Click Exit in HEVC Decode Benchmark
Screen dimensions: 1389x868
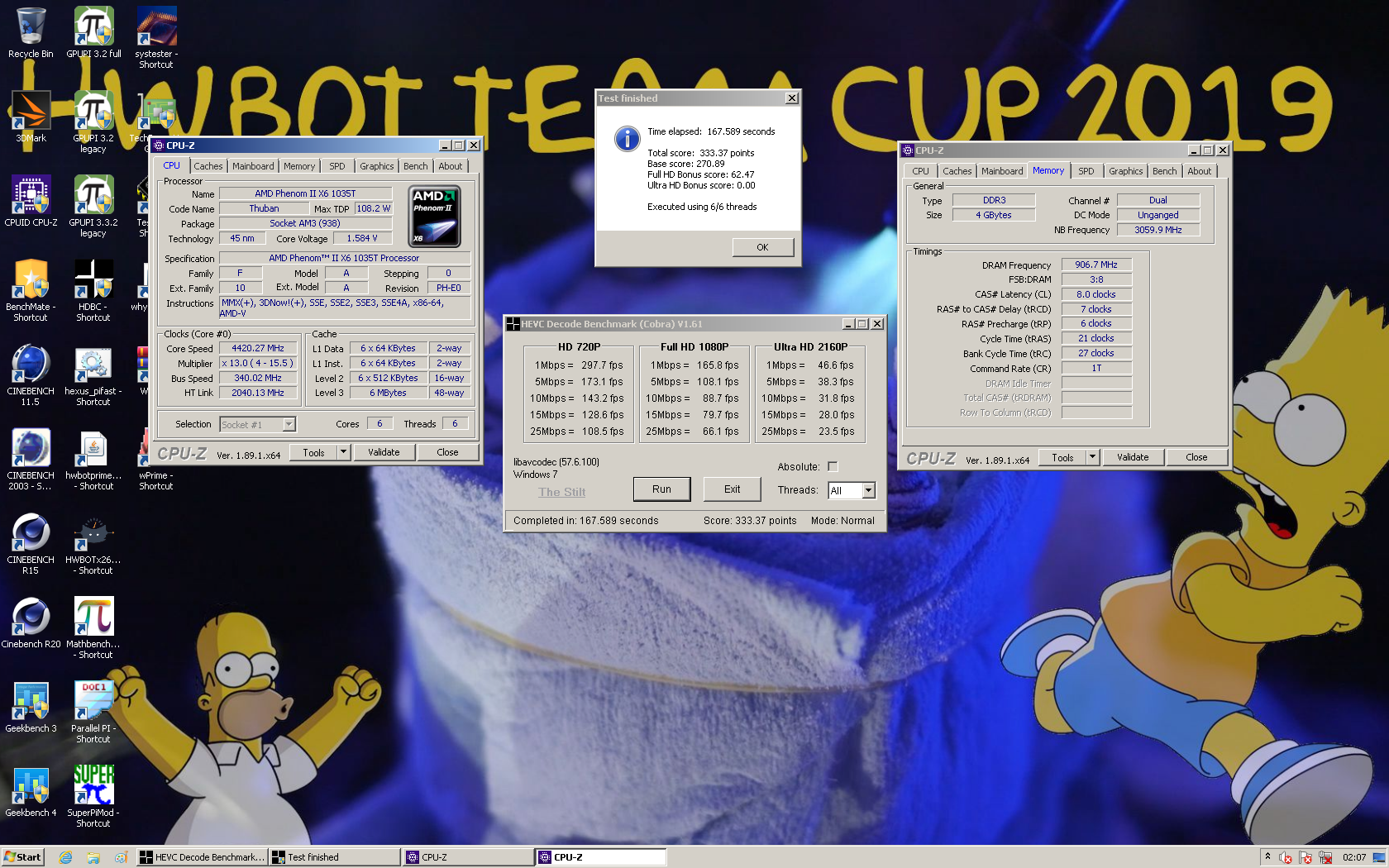pyautogui.click(x=732, y=489)
